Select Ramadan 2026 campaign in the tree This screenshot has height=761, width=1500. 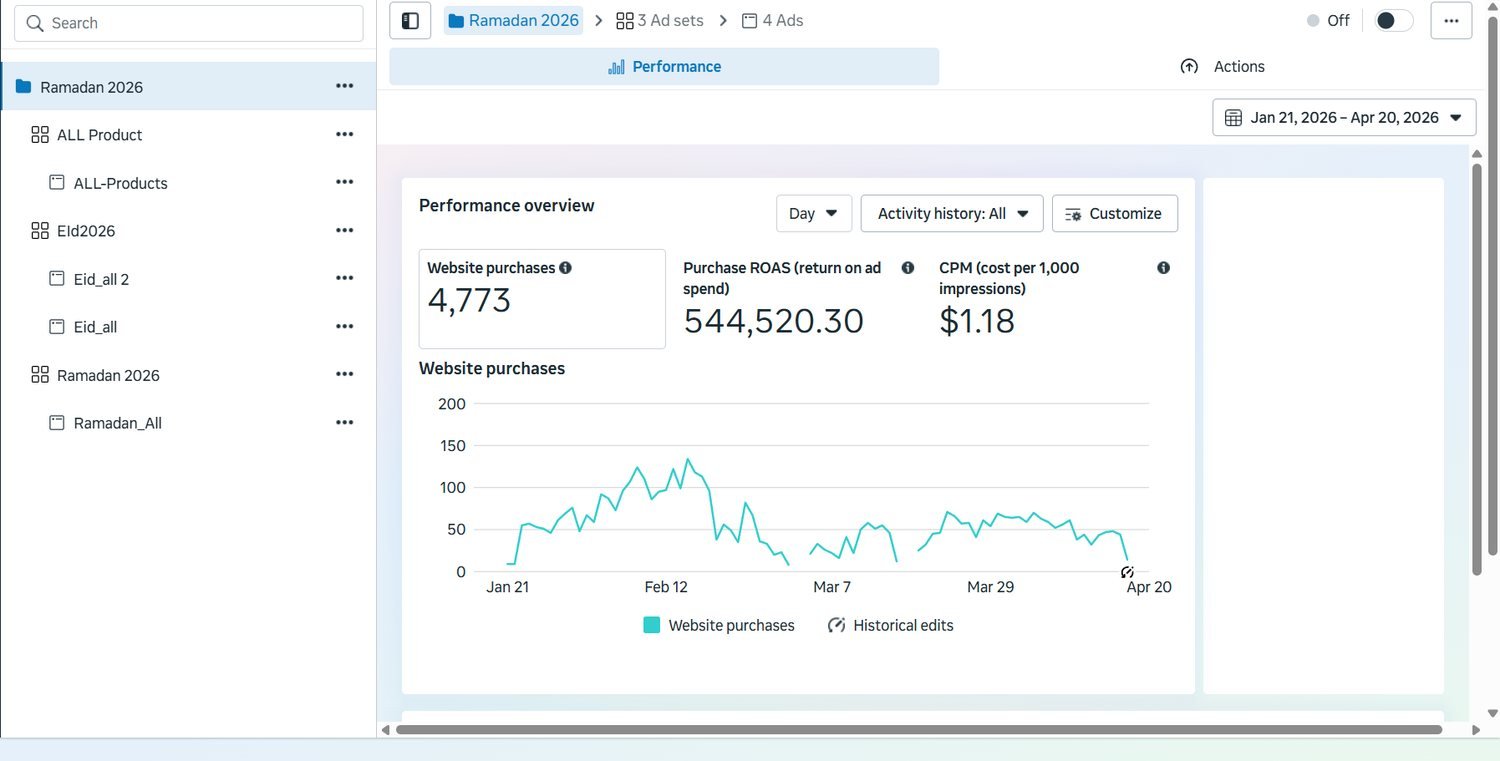coord(188,86)
